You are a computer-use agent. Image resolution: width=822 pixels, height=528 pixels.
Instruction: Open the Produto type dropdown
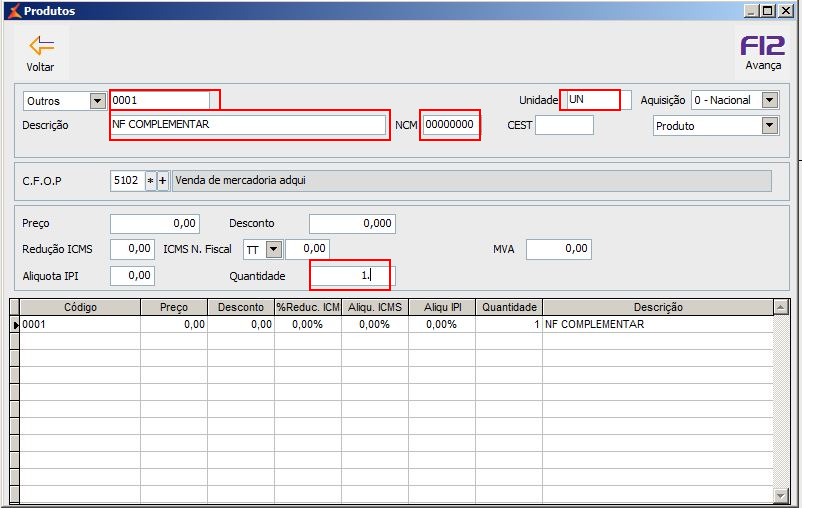click(x=769, y=126)
